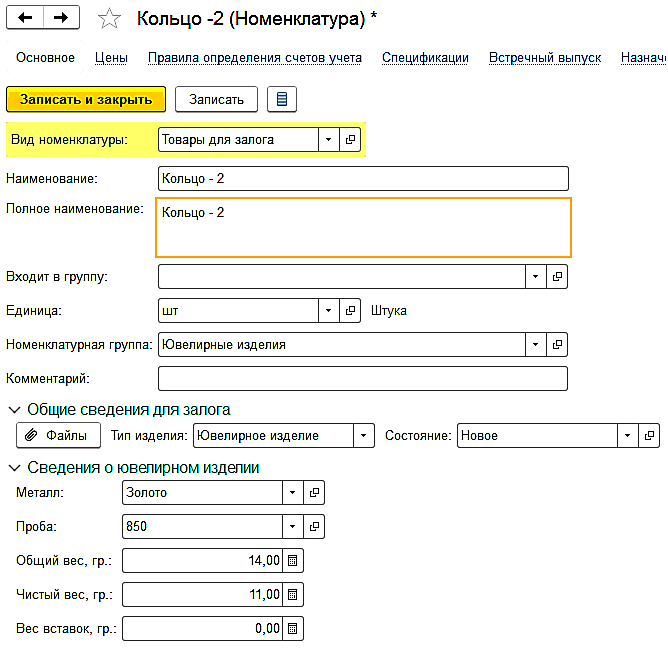Viewport: 668px width, 650px height.
Task: Open calculator for Вес вставок field
Action: 292,629
